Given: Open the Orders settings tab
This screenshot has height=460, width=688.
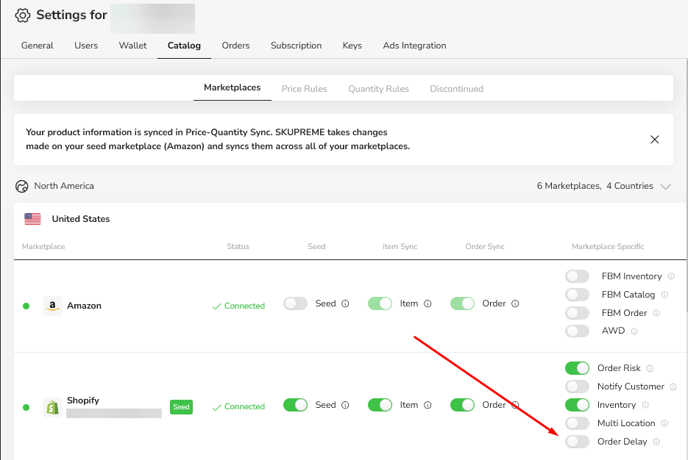Looking at the screenshot, I should [236, 46].
